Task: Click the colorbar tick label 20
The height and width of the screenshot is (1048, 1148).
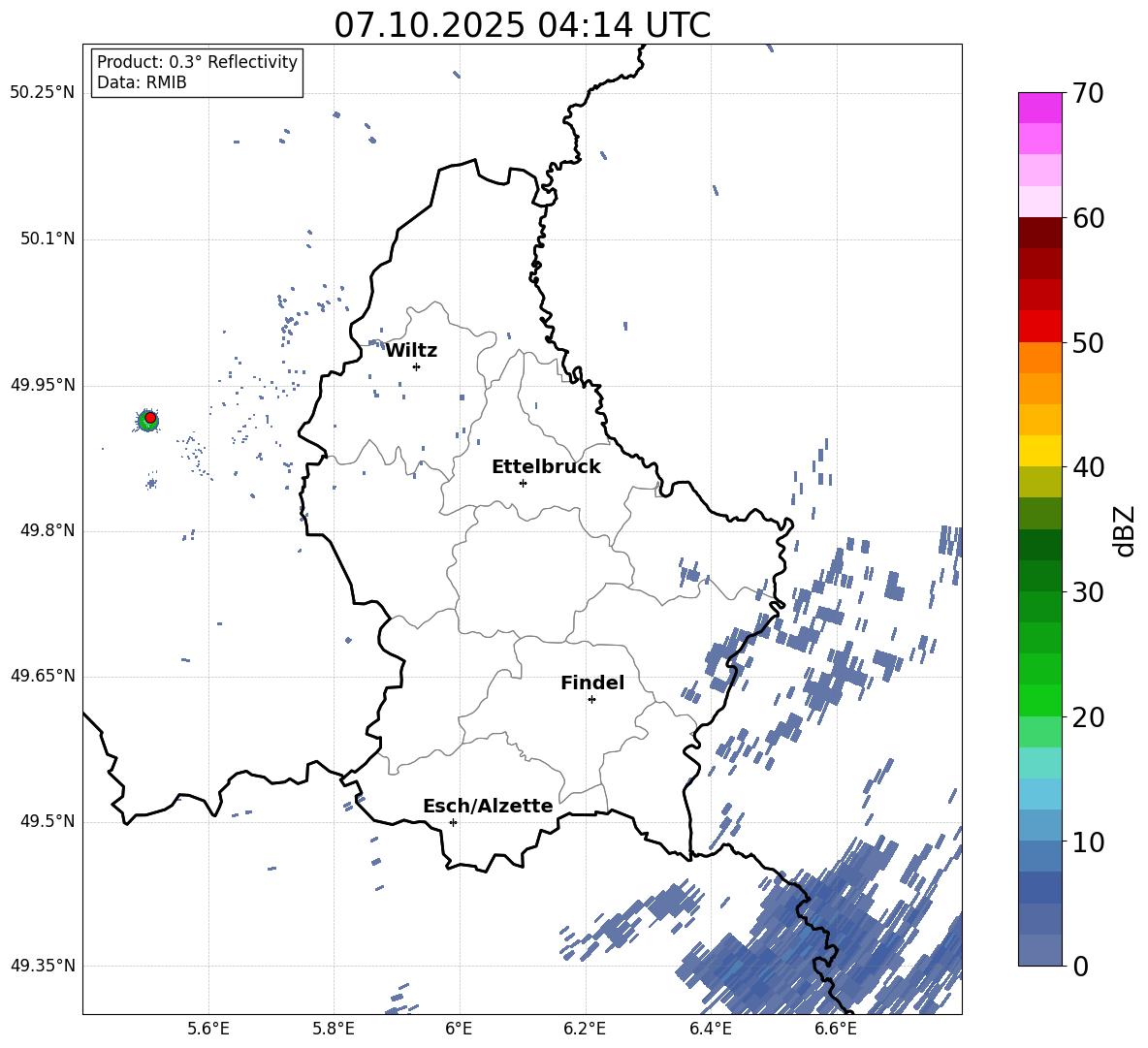Action: click(x=1088, y=716)
